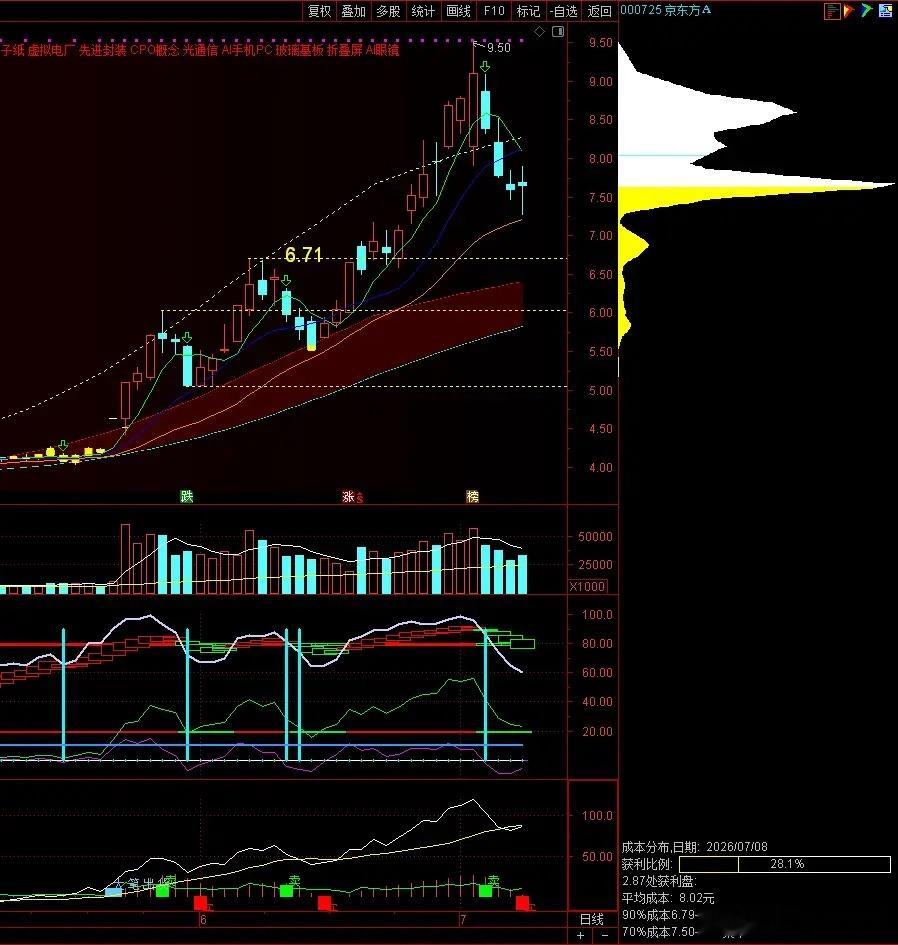This screenshot has width=898, height=945.
Task: Click the orange arrow icon at top right
Action: (x=849, y=10)
